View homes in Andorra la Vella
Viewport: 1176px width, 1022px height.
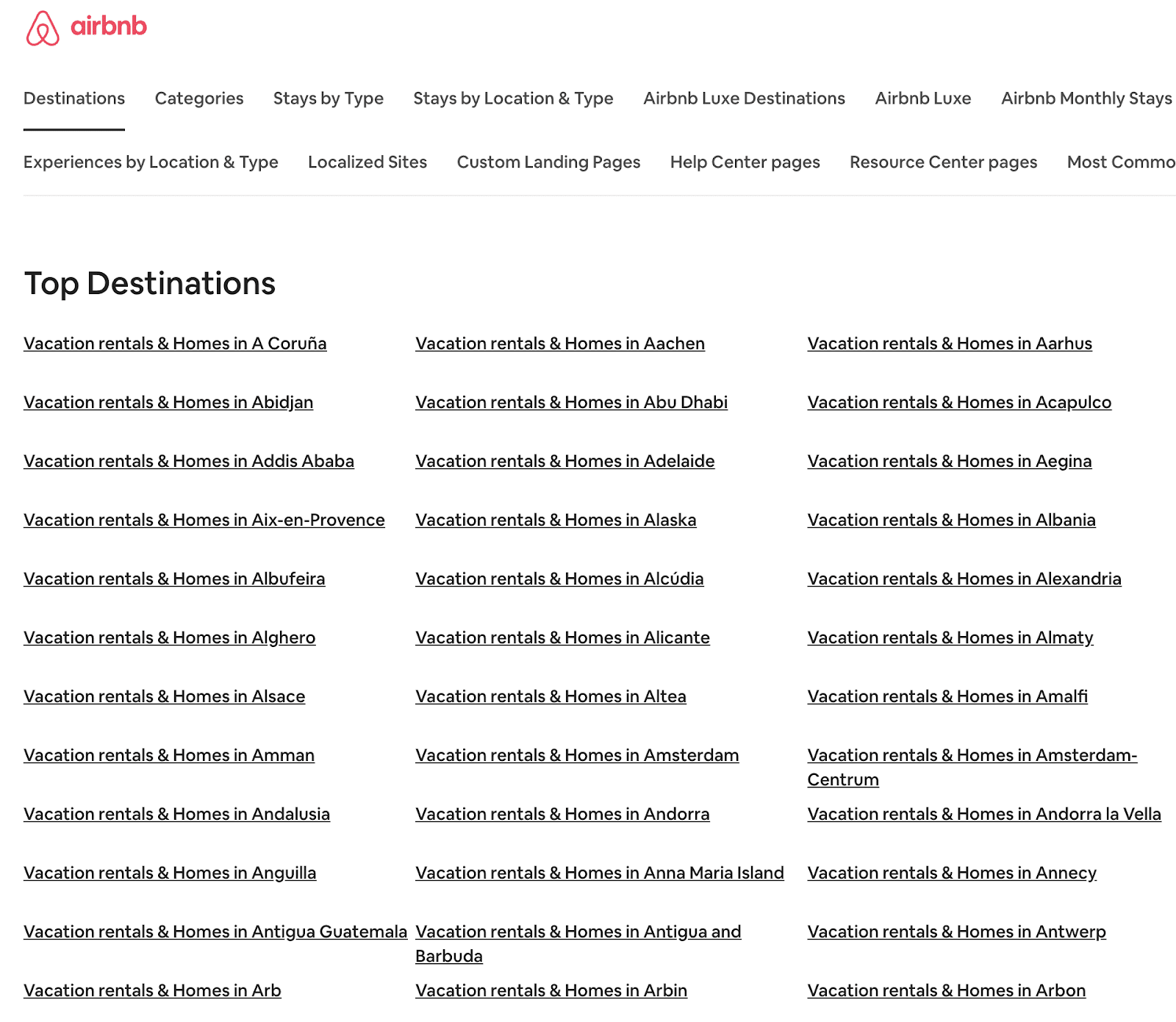[x=982, y=814]
